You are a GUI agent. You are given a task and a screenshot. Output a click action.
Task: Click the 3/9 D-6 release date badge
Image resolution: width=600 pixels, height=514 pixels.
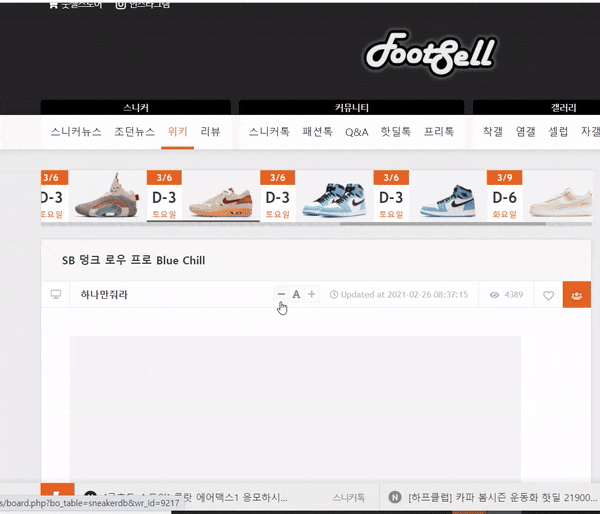click(x=504, y=195)
